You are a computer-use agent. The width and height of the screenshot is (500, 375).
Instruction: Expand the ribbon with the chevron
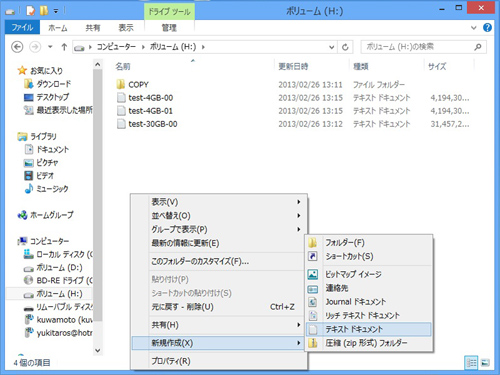pos(474,28)
